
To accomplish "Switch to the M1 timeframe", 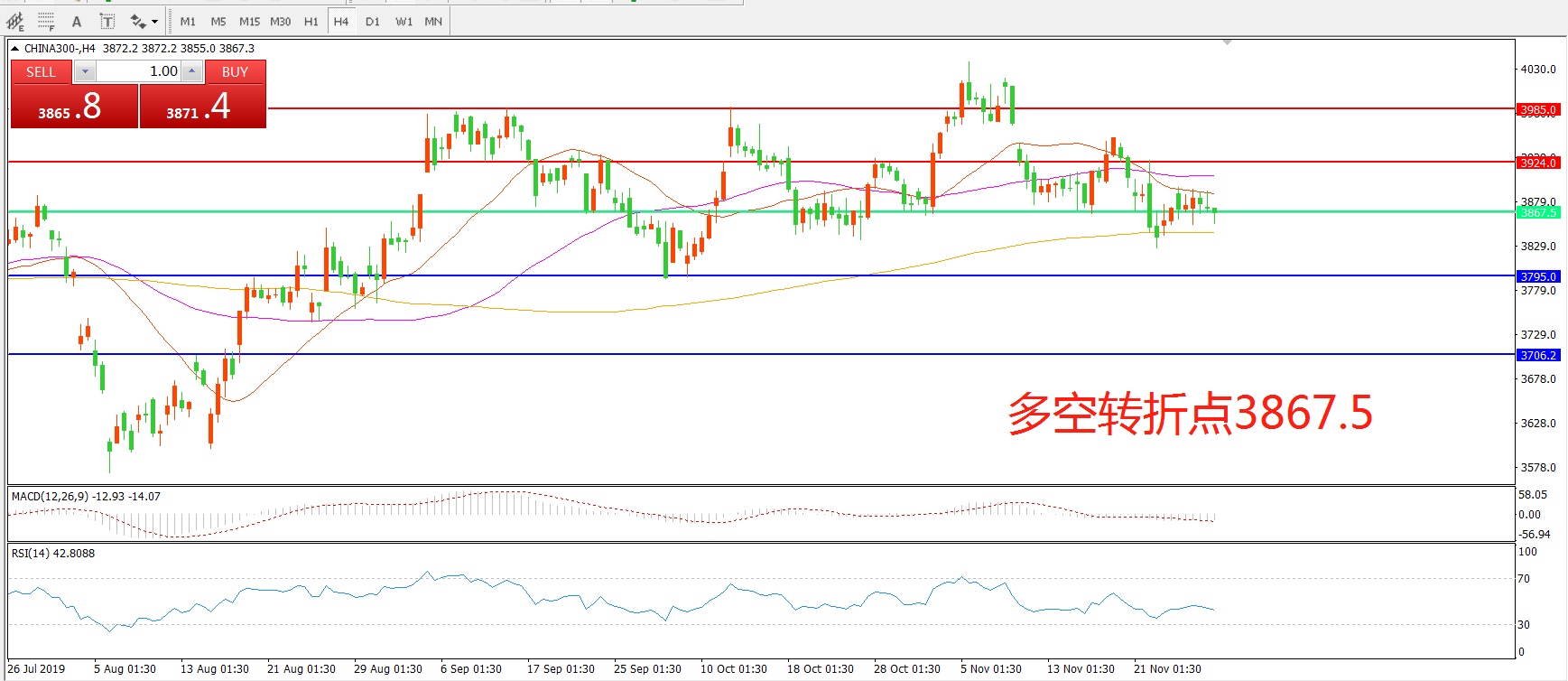I will (188, 21).
